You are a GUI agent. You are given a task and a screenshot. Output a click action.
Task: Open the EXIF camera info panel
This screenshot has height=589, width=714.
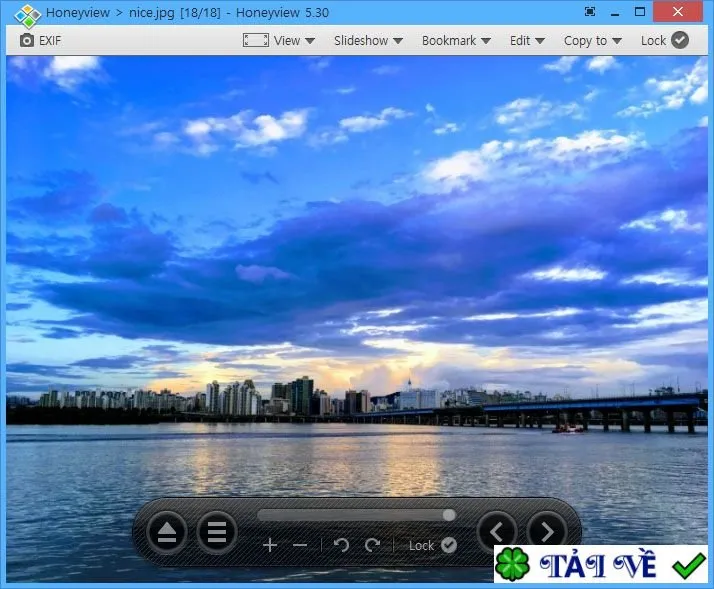40,41
